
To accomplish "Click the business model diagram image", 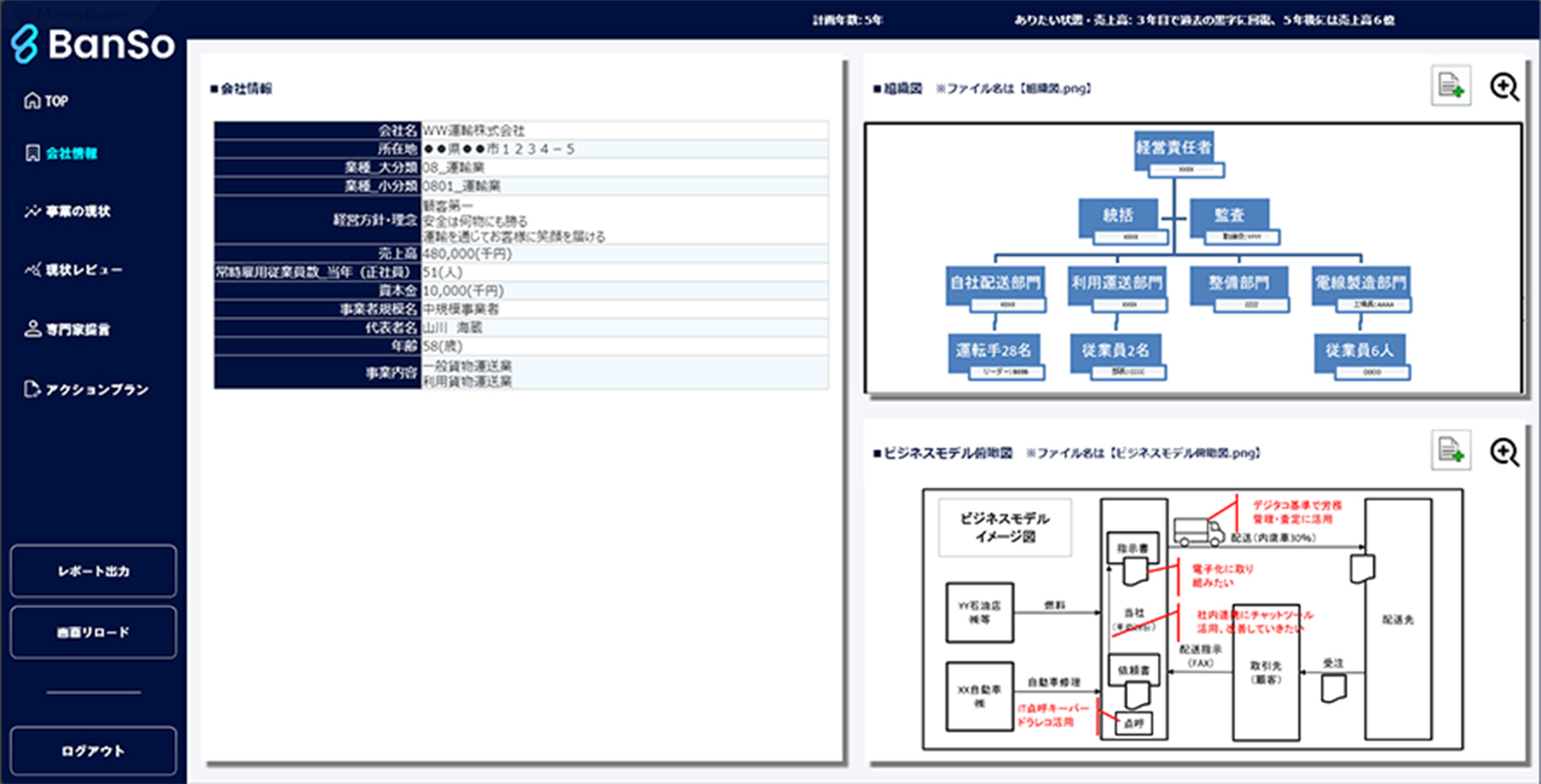I will [1192, 619].
